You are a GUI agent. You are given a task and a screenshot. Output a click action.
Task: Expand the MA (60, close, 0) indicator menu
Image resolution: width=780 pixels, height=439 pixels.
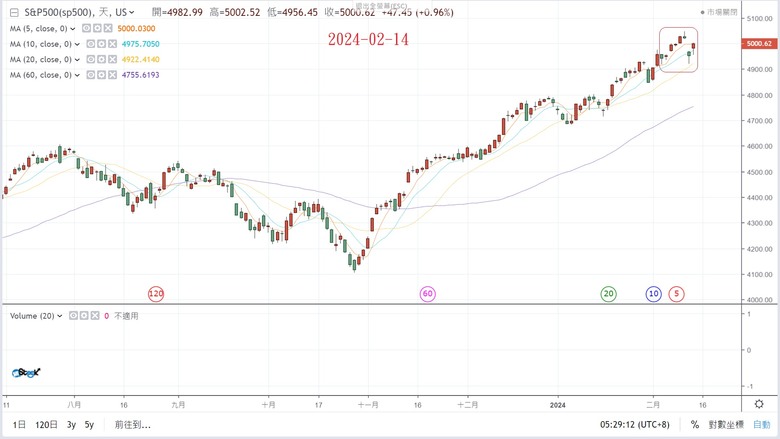click(77, 75)
